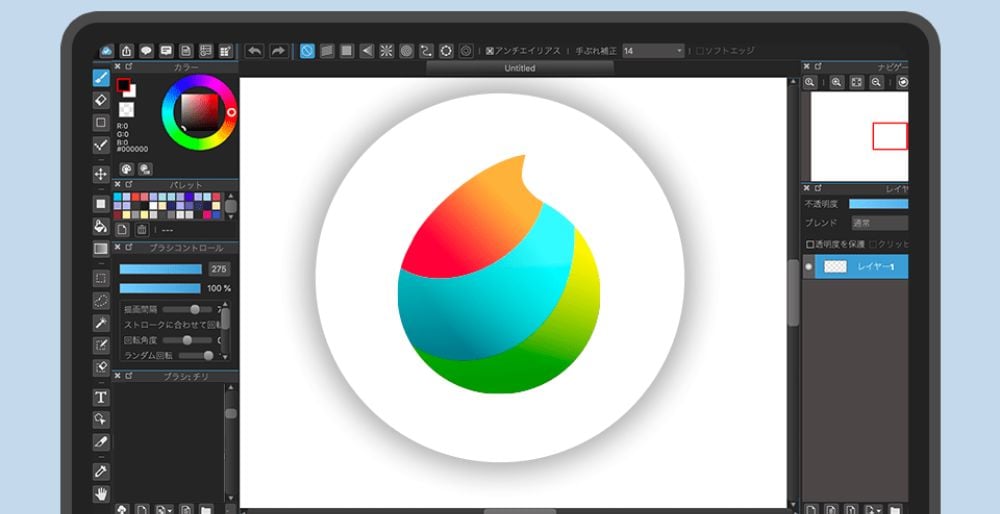Select the Brush tool

pyautogui.click(x=101, y=78)
